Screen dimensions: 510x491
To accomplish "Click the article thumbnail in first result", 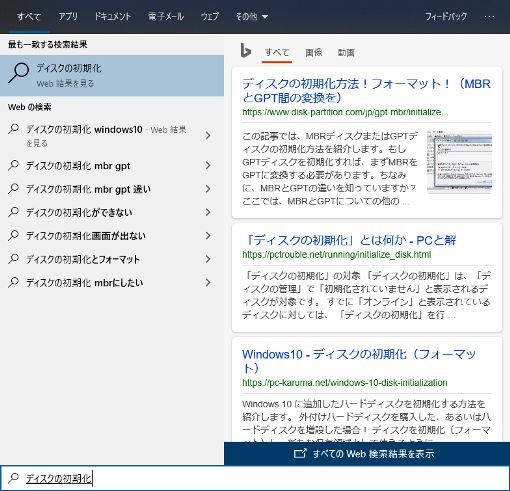I will point(459,162).
